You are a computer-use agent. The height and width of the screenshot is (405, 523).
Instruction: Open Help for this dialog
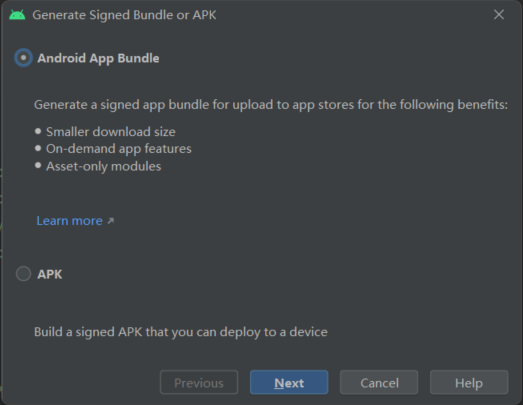pos(469,382)
